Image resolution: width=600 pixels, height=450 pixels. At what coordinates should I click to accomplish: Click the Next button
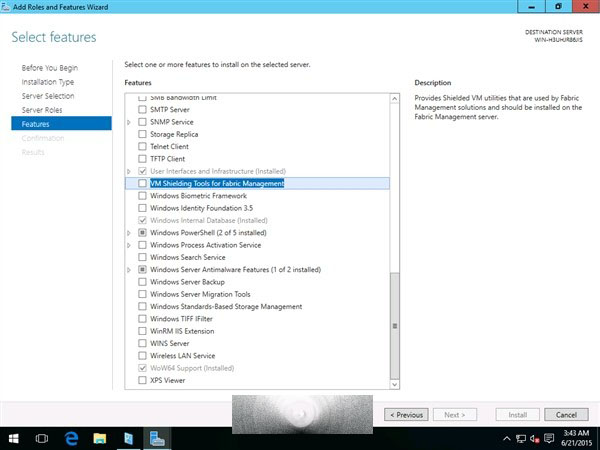tap(455, 415)
